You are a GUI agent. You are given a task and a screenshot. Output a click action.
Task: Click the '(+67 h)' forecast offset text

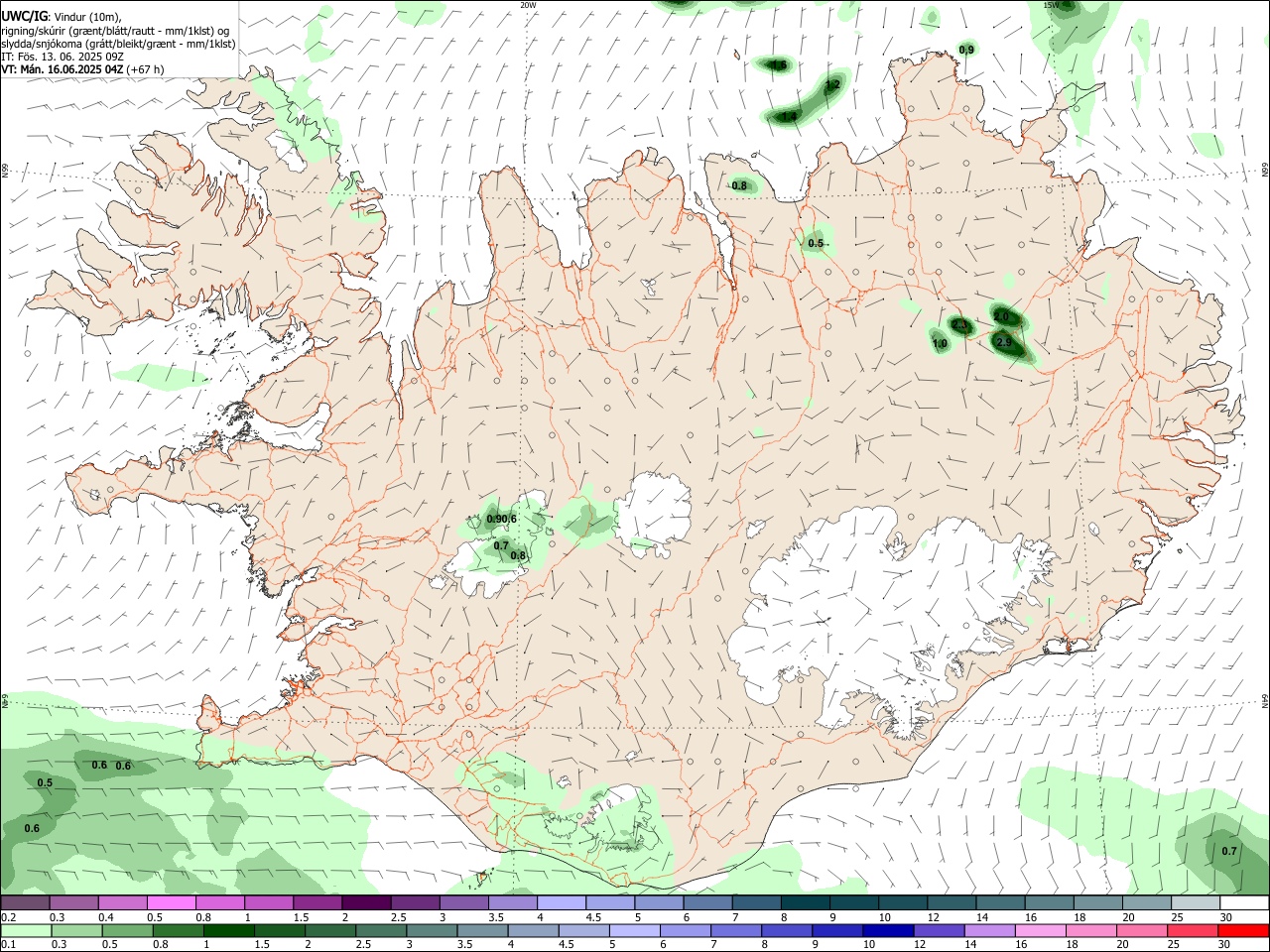coord(146,69)
